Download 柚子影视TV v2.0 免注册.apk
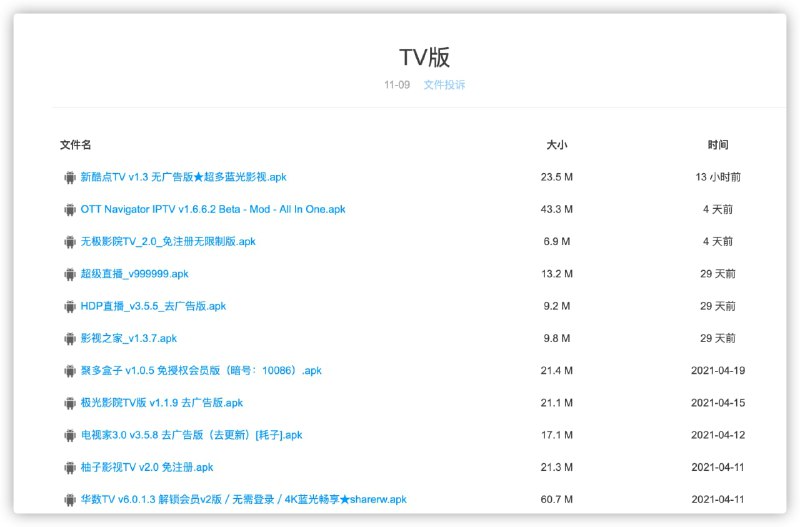This screenshot has height=527, width=800. (147, 467)
